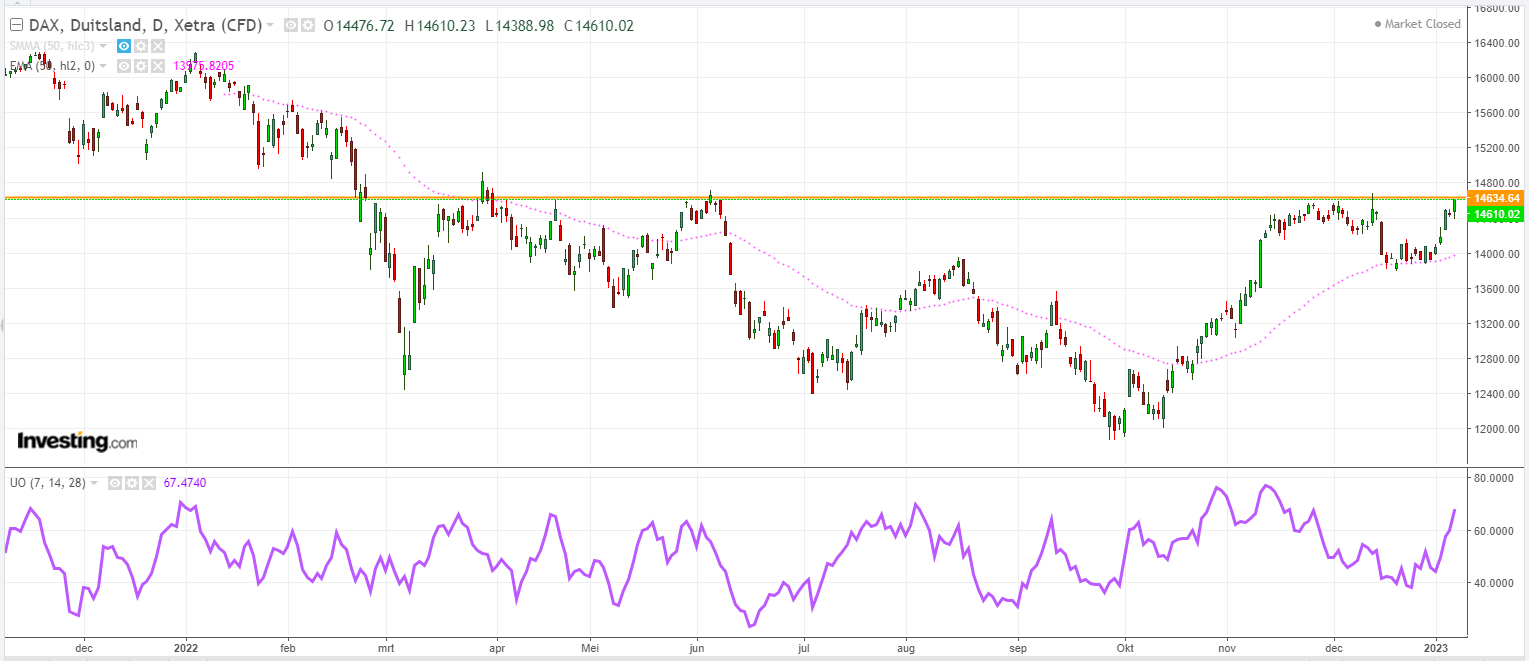
Task: Click the 12000.00 price axis label
Action: tap(1498, 429)
